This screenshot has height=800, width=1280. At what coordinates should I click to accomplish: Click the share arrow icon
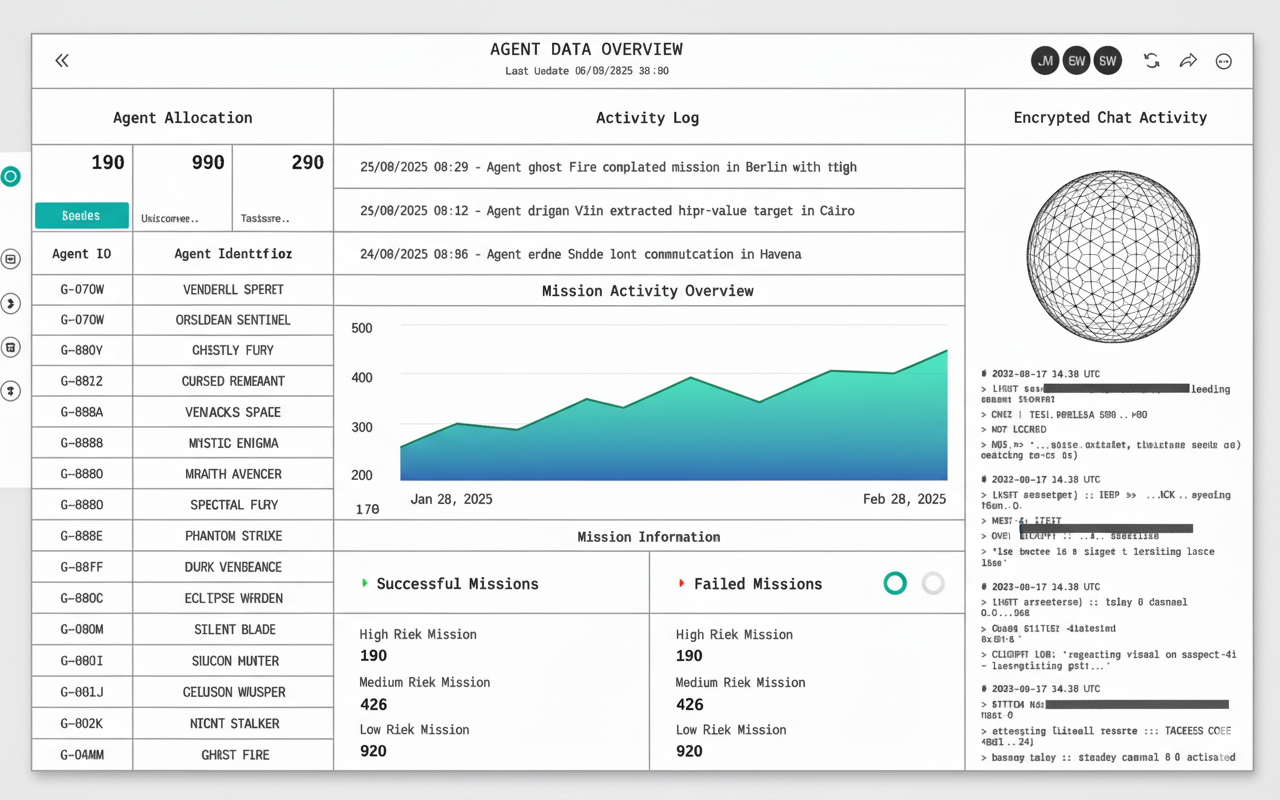click(x=1188, y=61)
